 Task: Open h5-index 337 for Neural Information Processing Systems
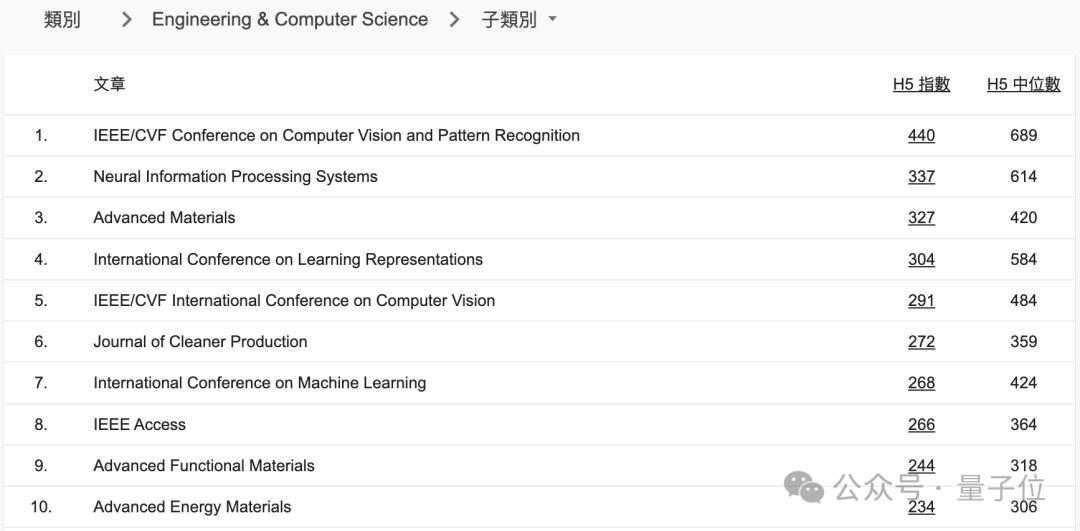tap(921, 177)
